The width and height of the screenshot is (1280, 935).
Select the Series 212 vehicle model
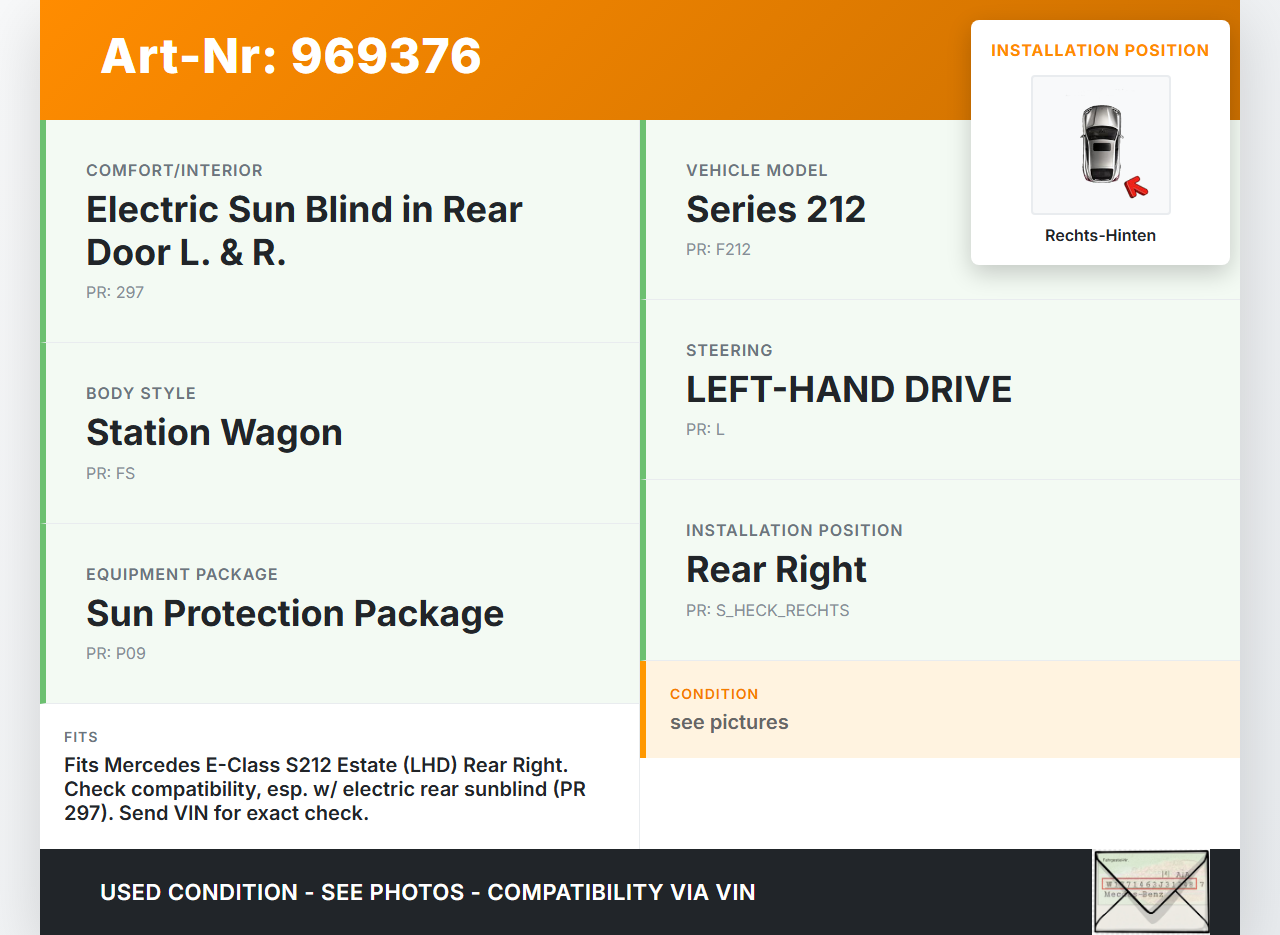(775, 210)
